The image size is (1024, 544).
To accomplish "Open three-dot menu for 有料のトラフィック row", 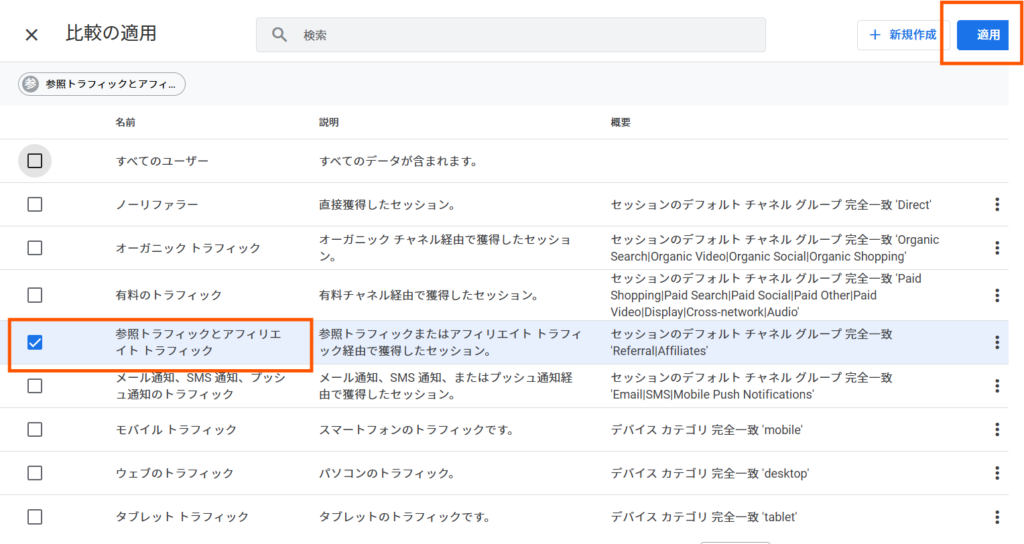I will 996,295.
